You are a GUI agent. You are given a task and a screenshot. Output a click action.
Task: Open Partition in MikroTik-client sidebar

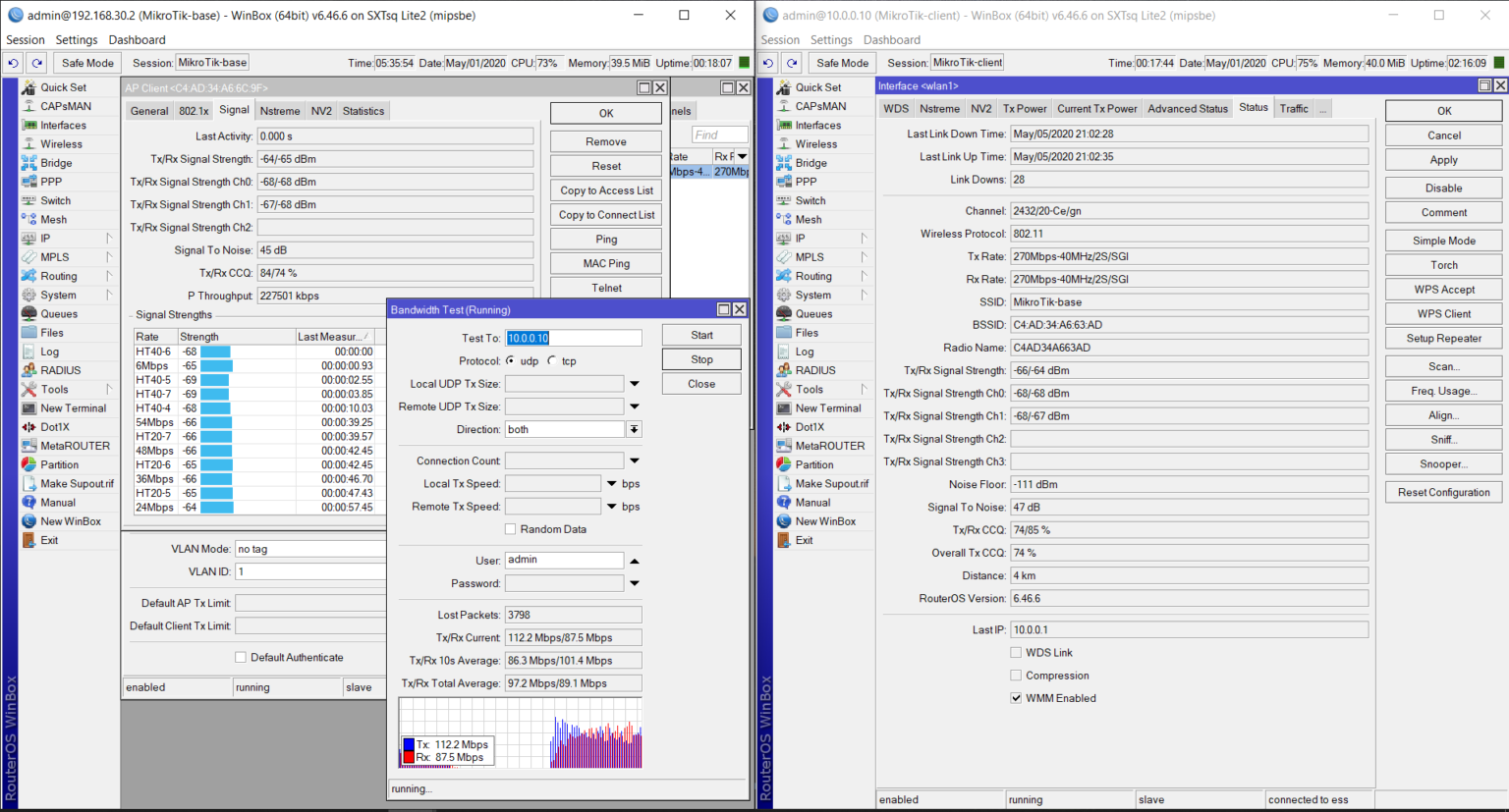(814, 465)
